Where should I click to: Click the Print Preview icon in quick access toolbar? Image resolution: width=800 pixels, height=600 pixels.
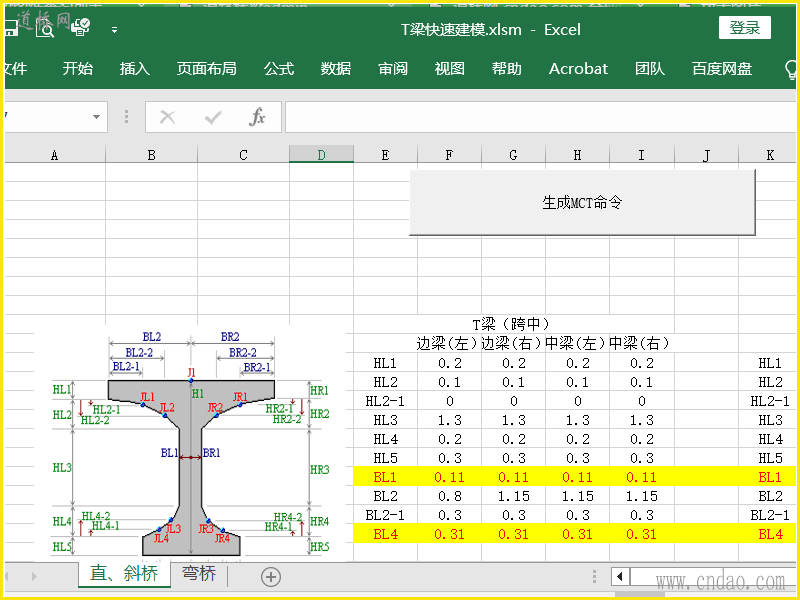(45, 29)
